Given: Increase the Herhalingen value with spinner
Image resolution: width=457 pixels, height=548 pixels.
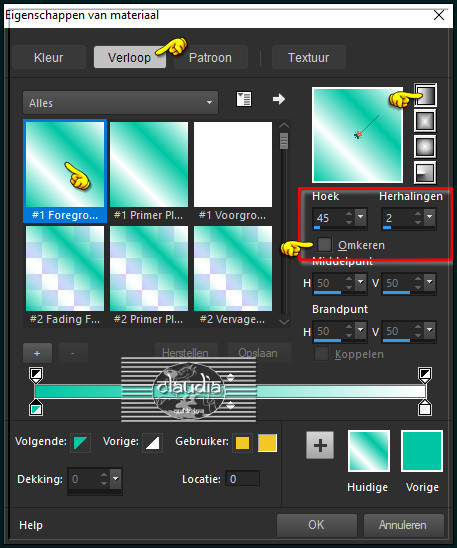Looking at the screenshot, I should (x=418, y=214).
